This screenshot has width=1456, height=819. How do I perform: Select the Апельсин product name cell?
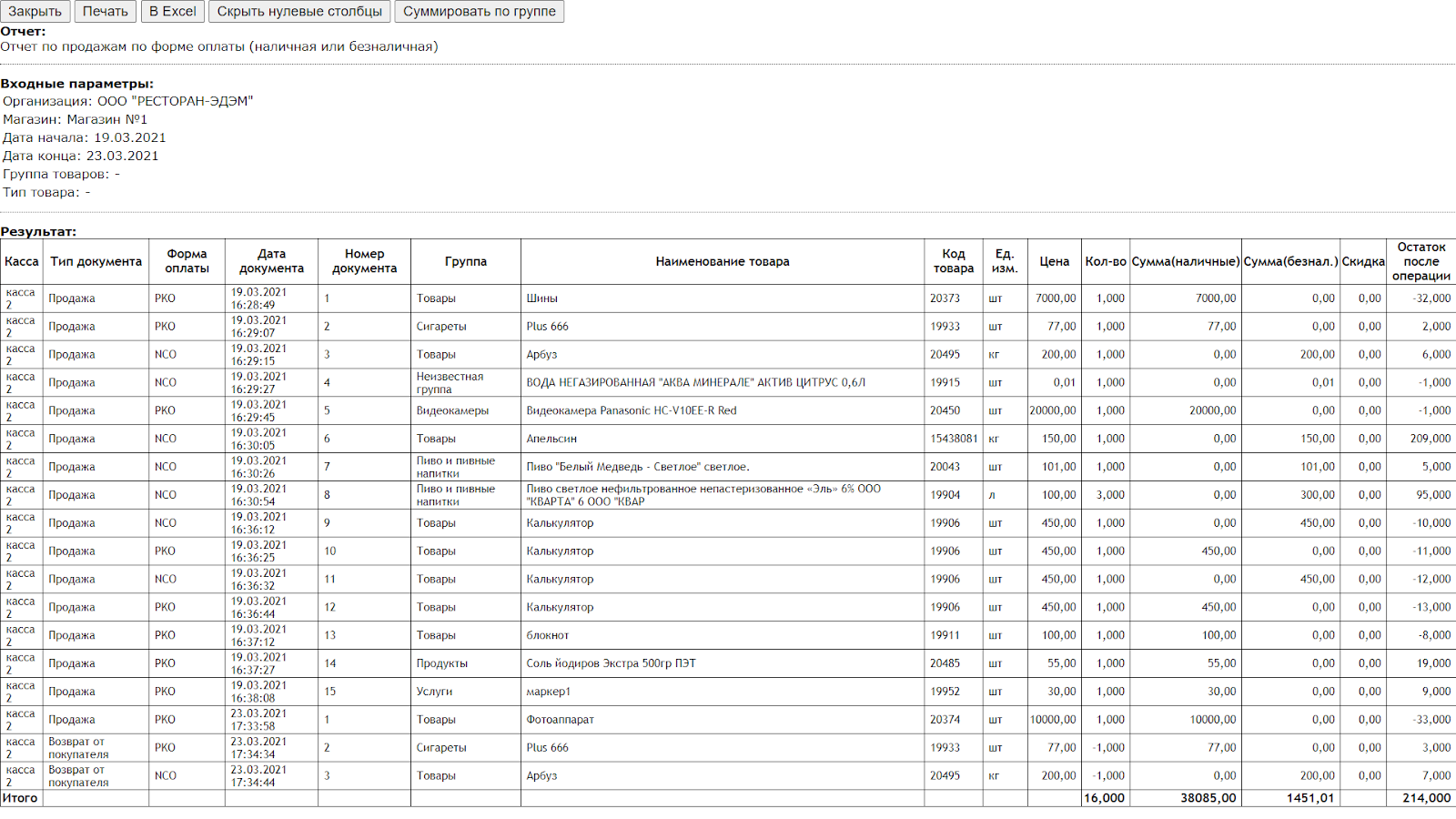pos(551,439)
